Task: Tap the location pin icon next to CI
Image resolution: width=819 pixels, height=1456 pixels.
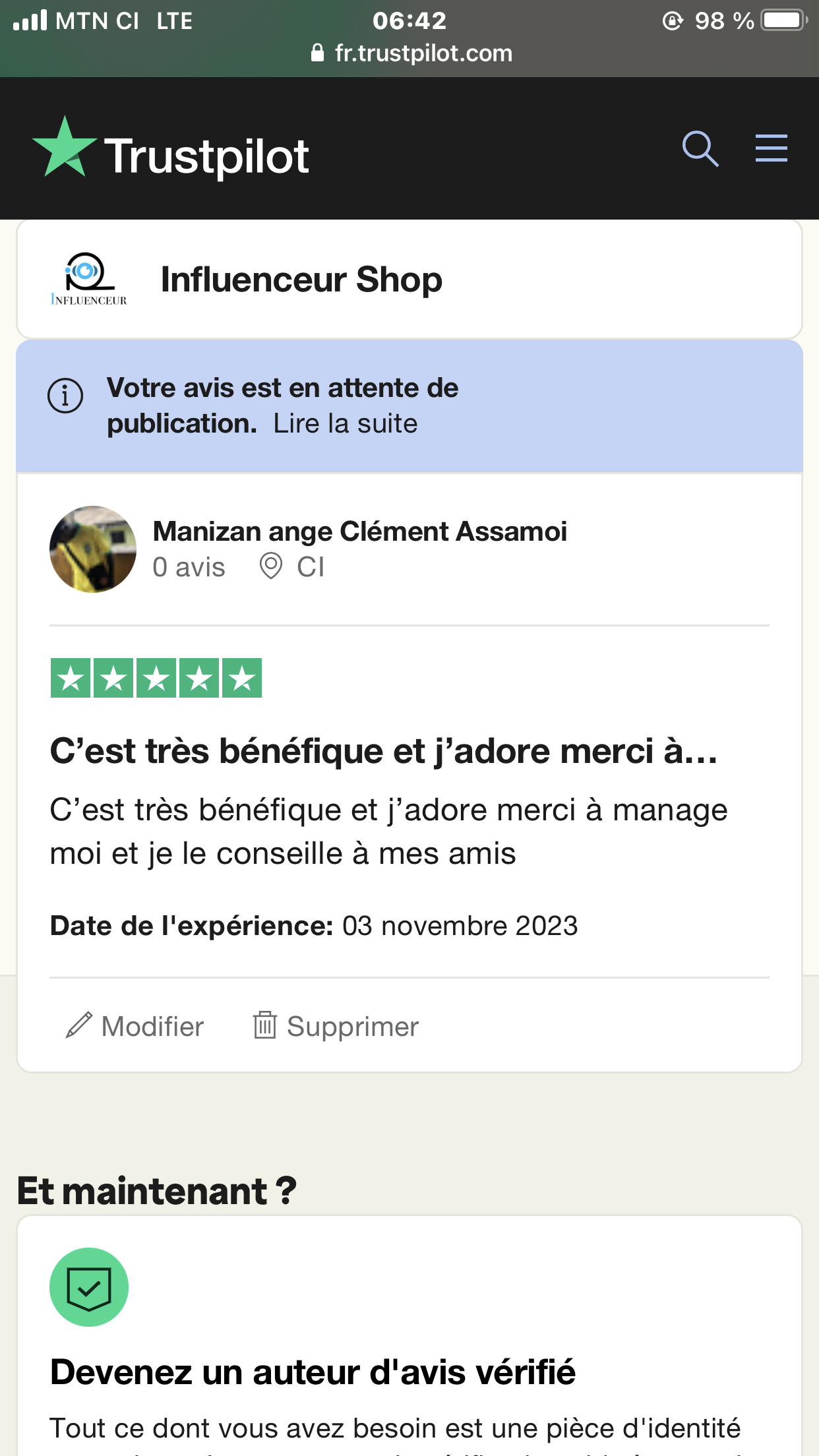Action: 270,566
